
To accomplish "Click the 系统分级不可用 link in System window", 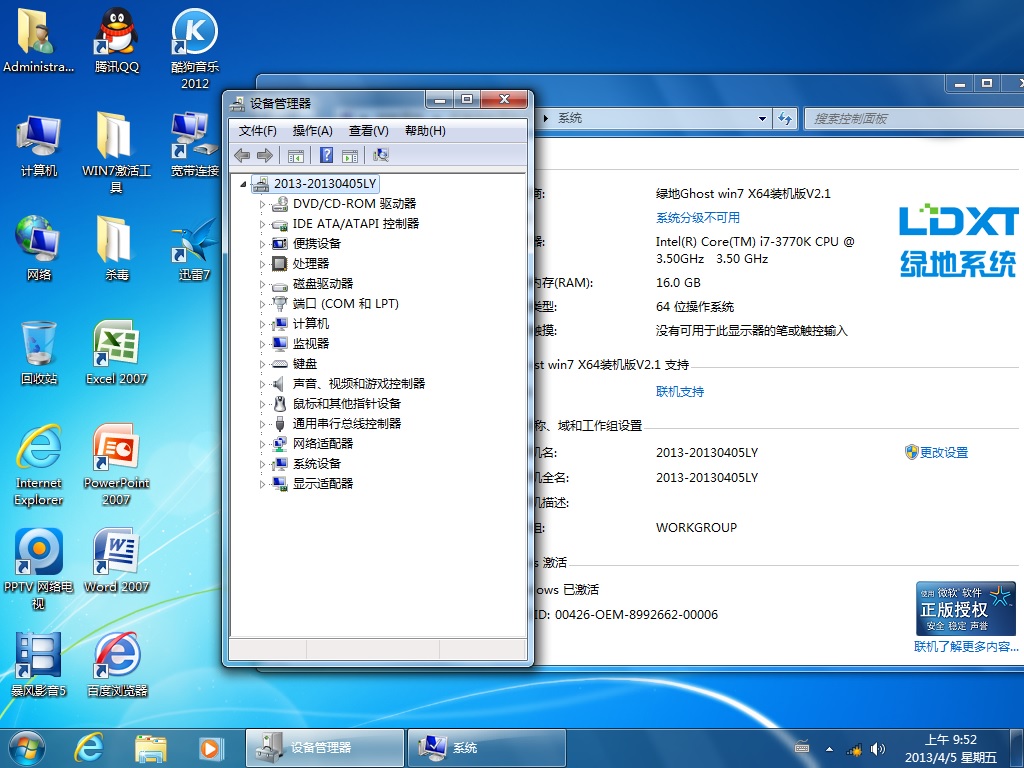I will point(697,217).
